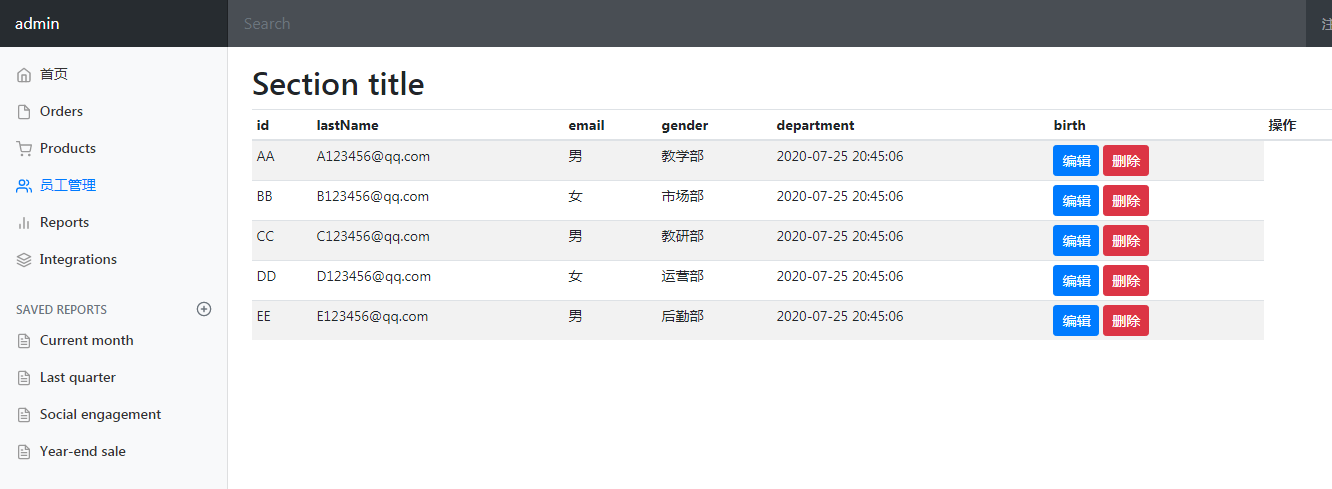Click document icon beside Current month
The width and height of the screenshot is (1332, 489).
24,341
